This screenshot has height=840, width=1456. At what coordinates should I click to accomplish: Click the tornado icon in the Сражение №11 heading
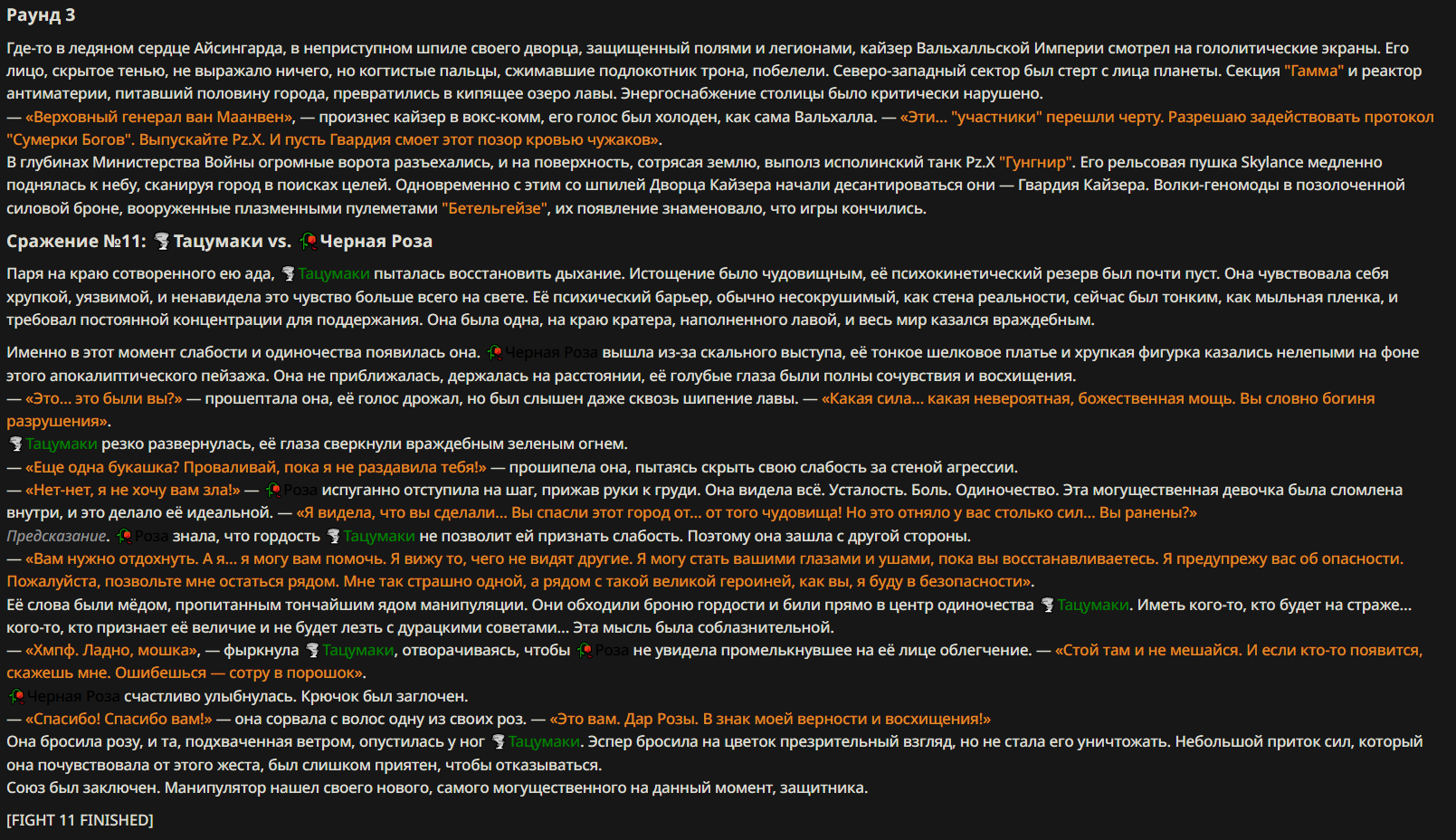162,241
